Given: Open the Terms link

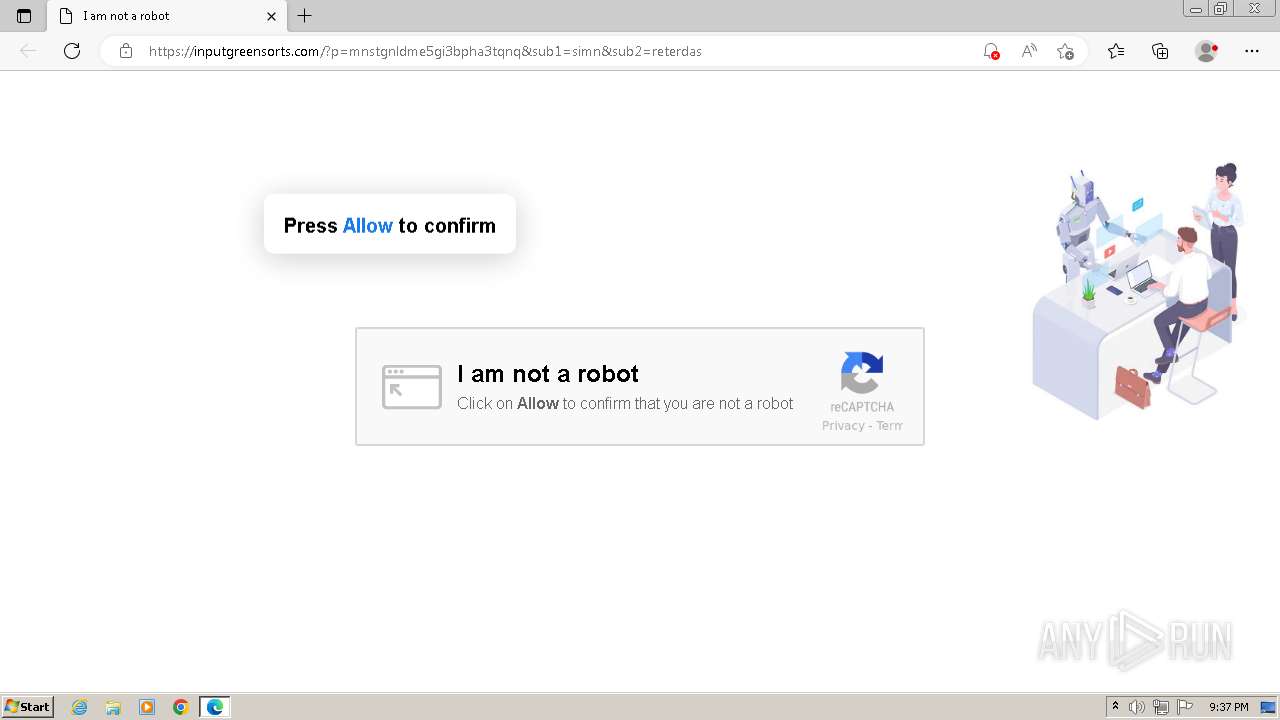Looking at the screenshot, I should 889,426.
